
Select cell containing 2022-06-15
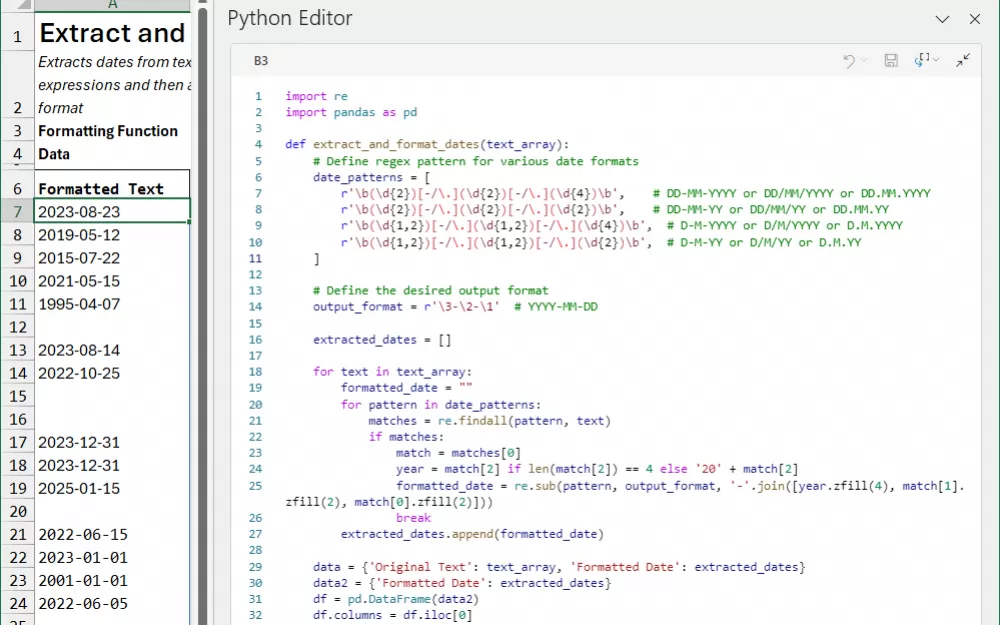point(112,534)
